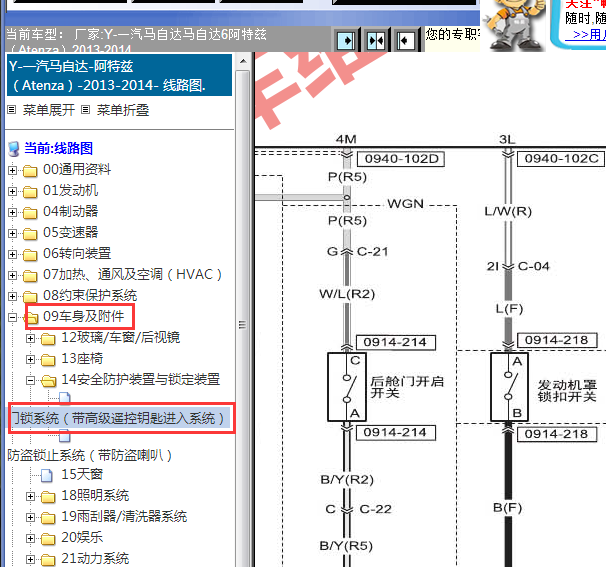Viewport: 606px width, 567px height.
Task: Click the collapse-left panel arrow button
Action: coord(405,40)
